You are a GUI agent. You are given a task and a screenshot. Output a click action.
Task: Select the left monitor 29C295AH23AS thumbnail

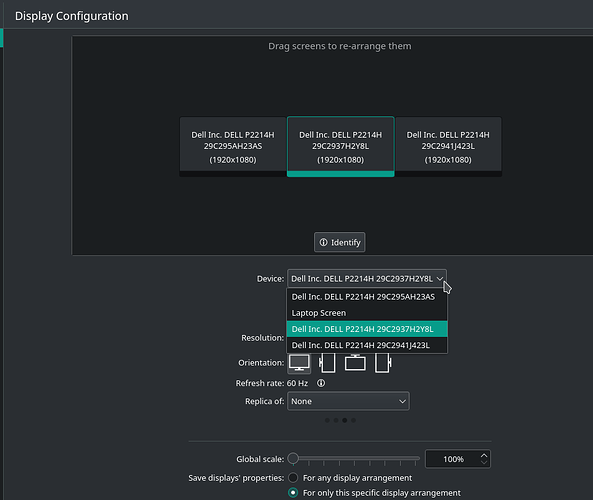[x=233, y=147]
